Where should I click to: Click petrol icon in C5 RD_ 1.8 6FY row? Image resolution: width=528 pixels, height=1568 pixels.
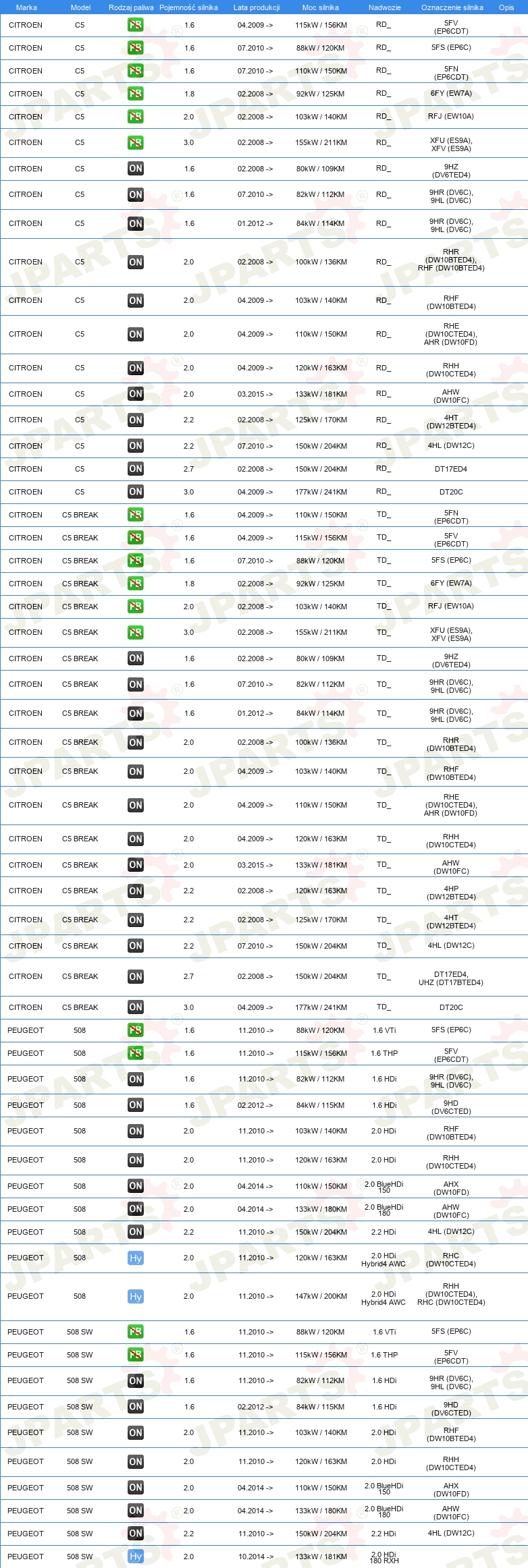point(136,94)
